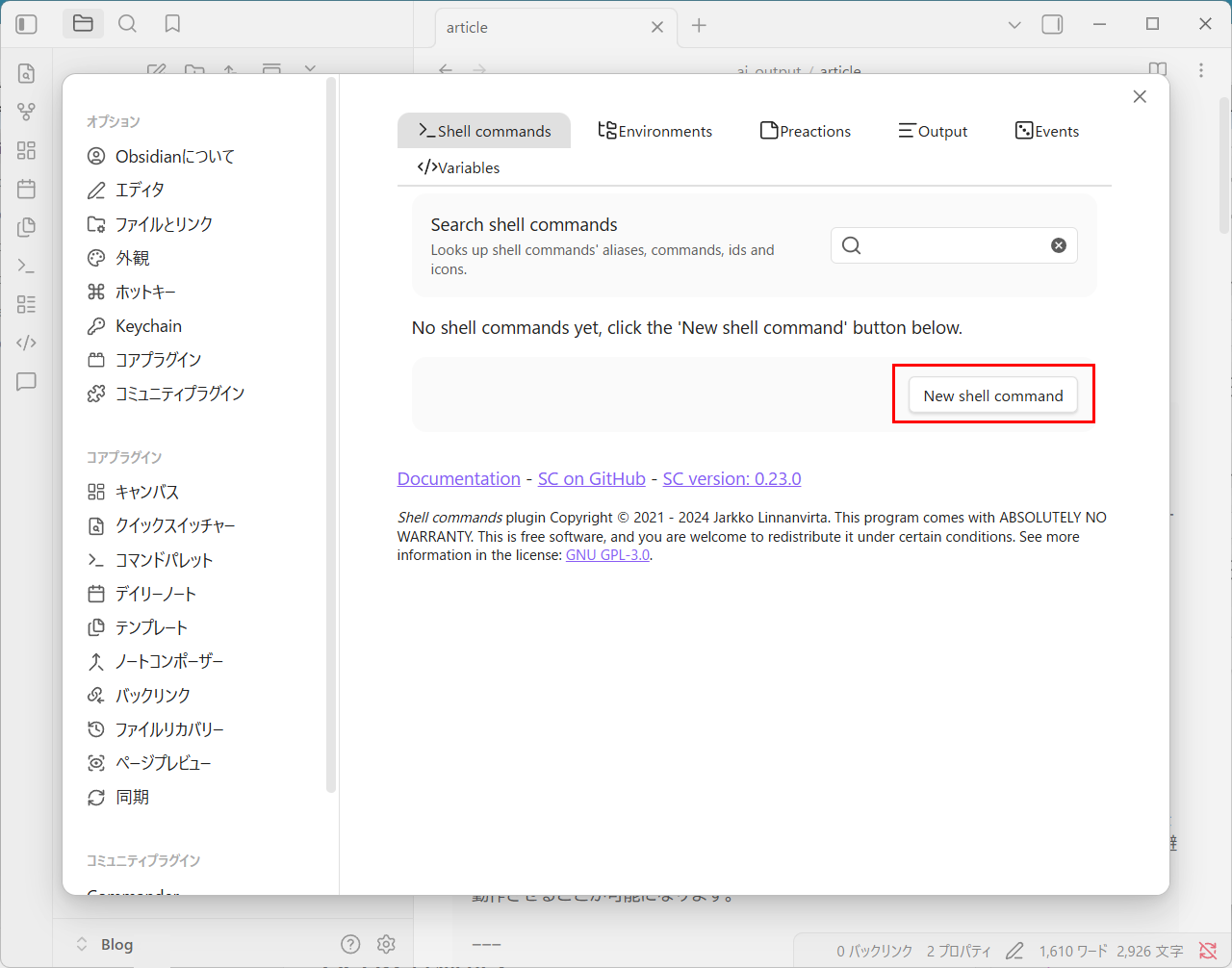Open the bookmarks panel icon

point(172,23)
